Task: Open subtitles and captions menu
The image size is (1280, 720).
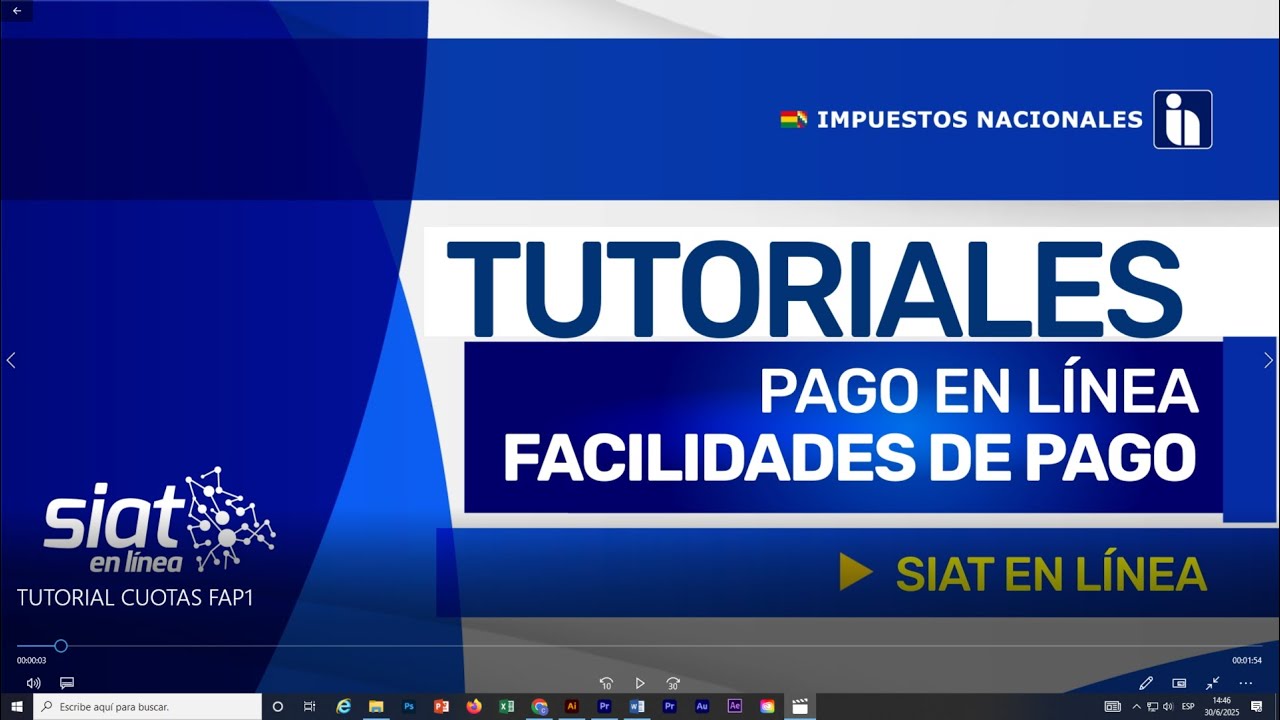Action: tap(67, 683)
